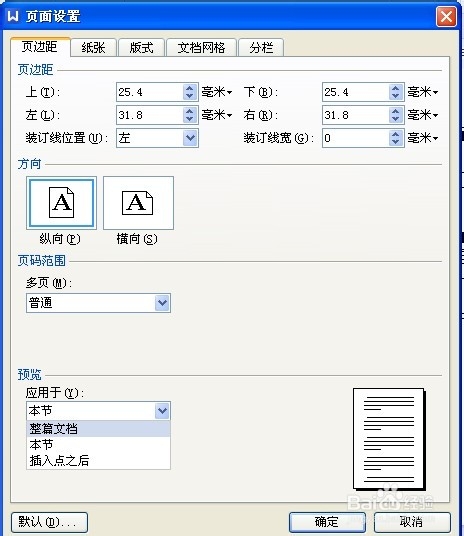Click into the top margin 上 field
Image resolution: width=464 pixels, height=536 pixels.
150,92
